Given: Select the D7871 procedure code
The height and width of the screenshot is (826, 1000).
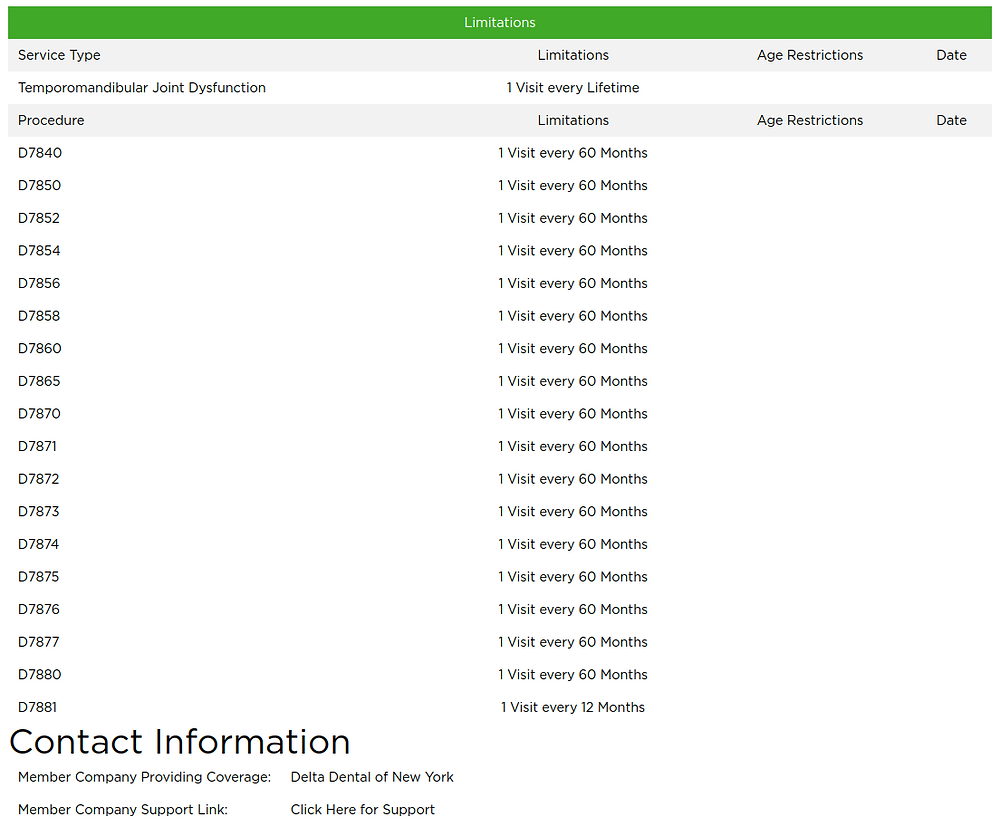Looking at the screenshot, I should tap(37, 446).
